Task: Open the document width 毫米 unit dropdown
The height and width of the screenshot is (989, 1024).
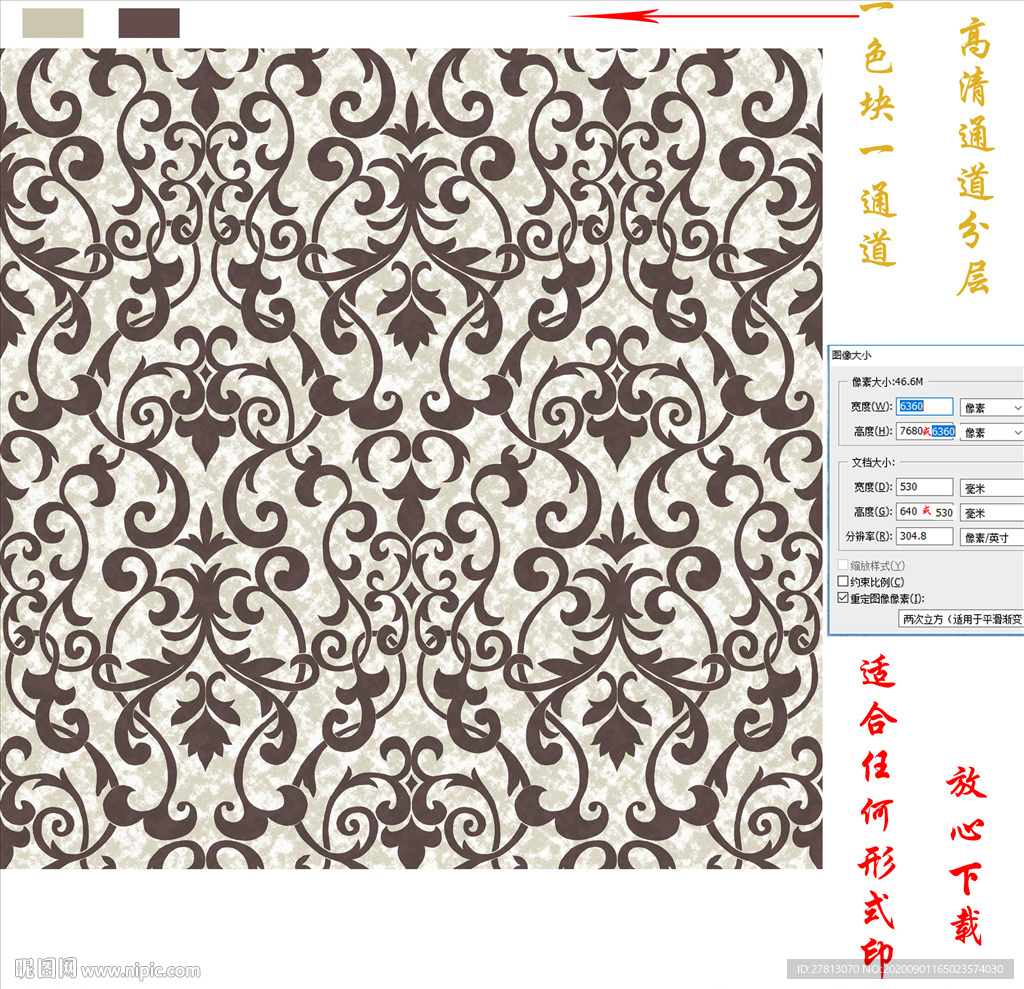Action: [991, 489]
